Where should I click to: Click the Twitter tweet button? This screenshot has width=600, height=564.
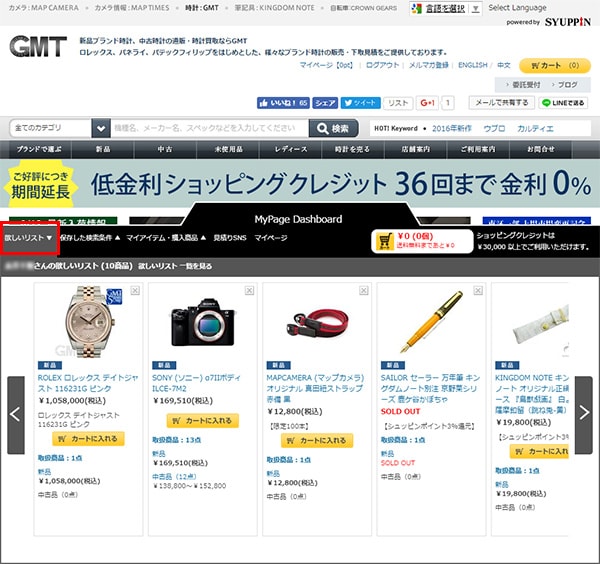[x=360, y=103]
